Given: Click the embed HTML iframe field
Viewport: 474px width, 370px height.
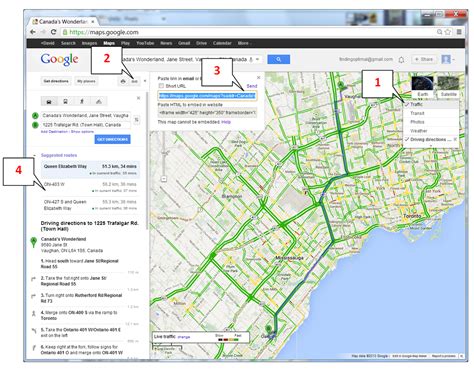Looking at the screenshot, I should pyautogui.click(x=207, y=113).
